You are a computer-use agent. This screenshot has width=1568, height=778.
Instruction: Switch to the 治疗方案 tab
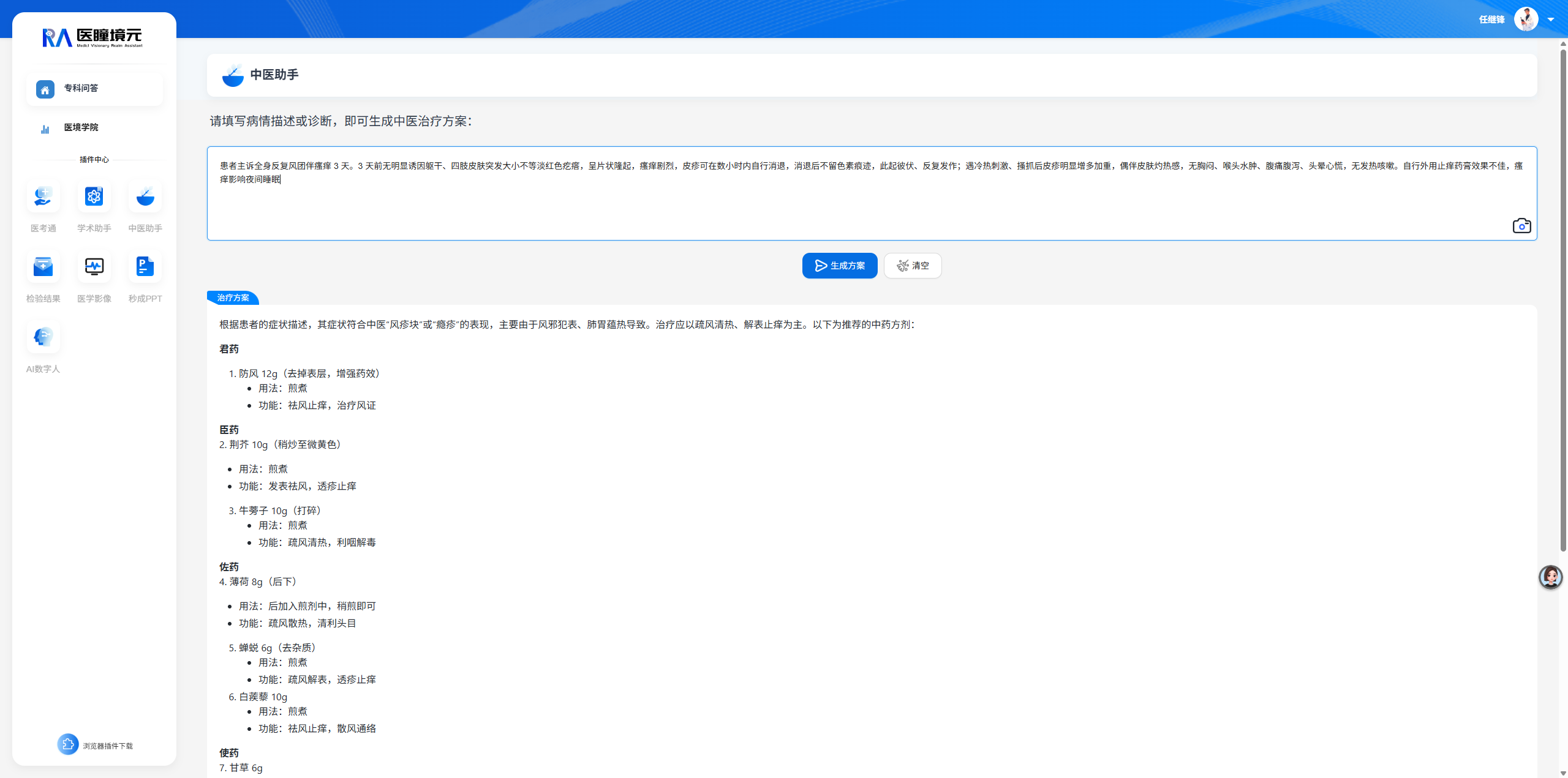[233, 298]
